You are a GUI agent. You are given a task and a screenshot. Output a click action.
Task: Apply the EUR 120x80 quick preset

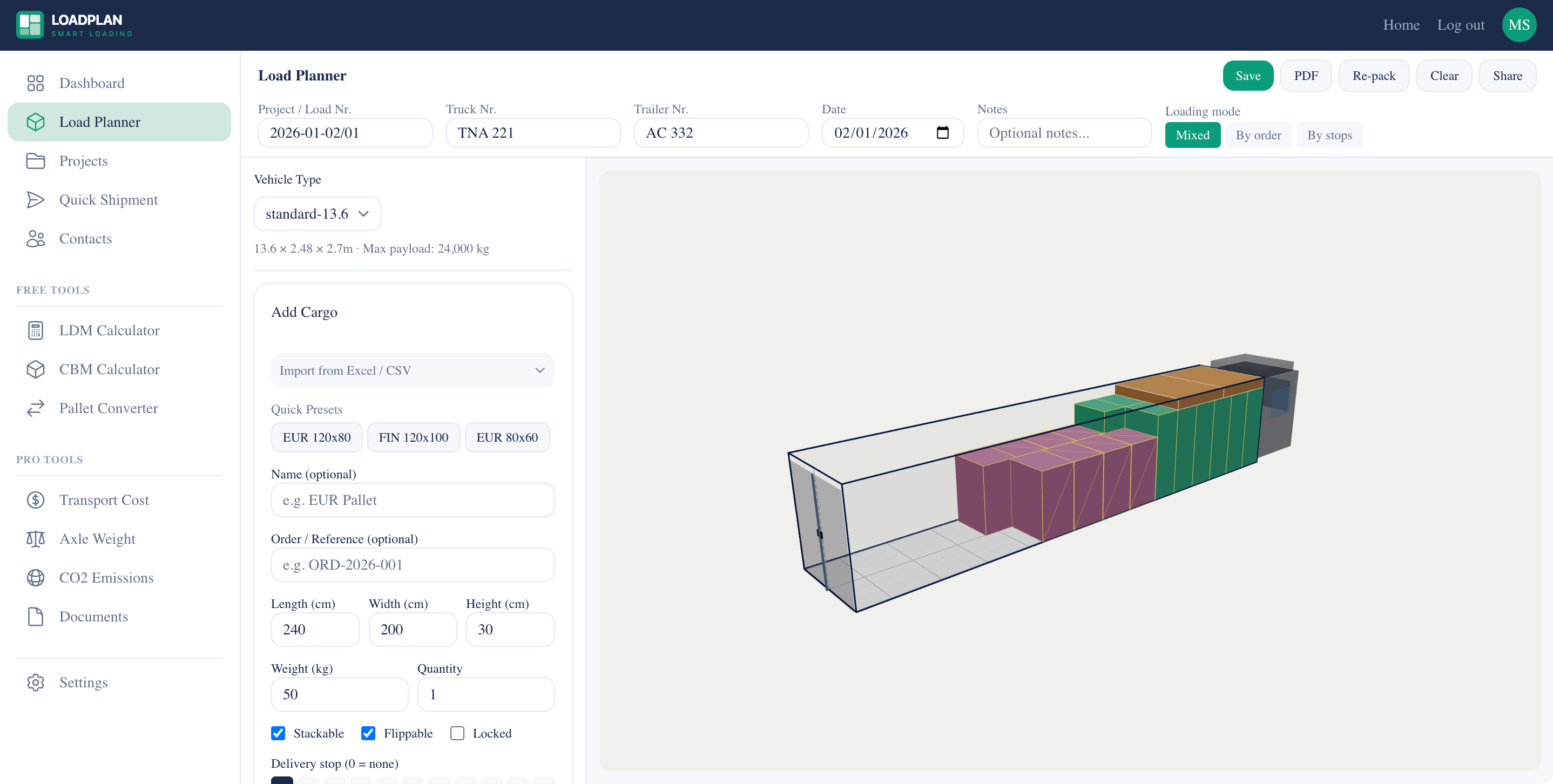pyautogui.click(x=316, y=437)
